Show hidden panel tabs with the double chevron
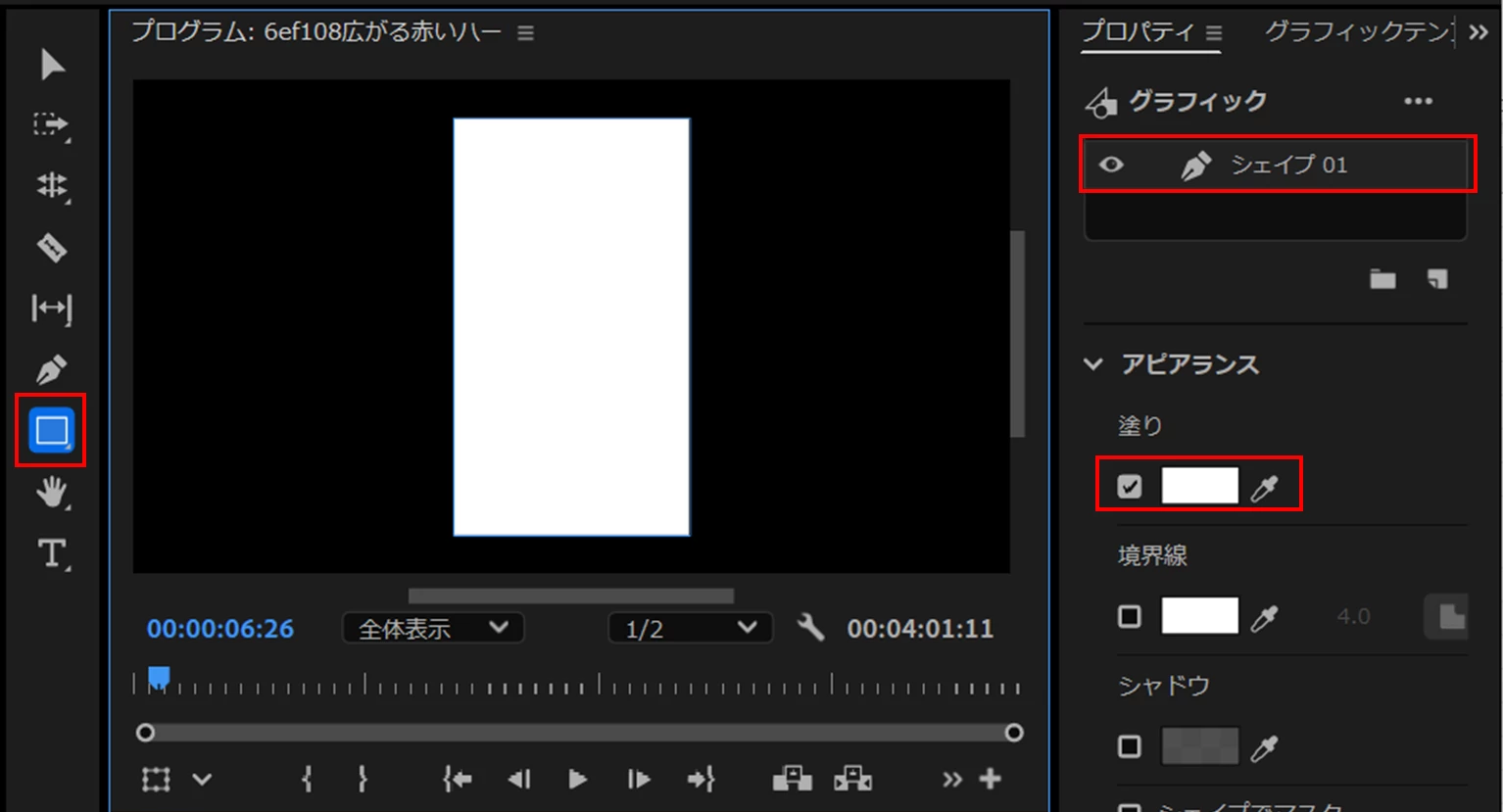 1479,32
